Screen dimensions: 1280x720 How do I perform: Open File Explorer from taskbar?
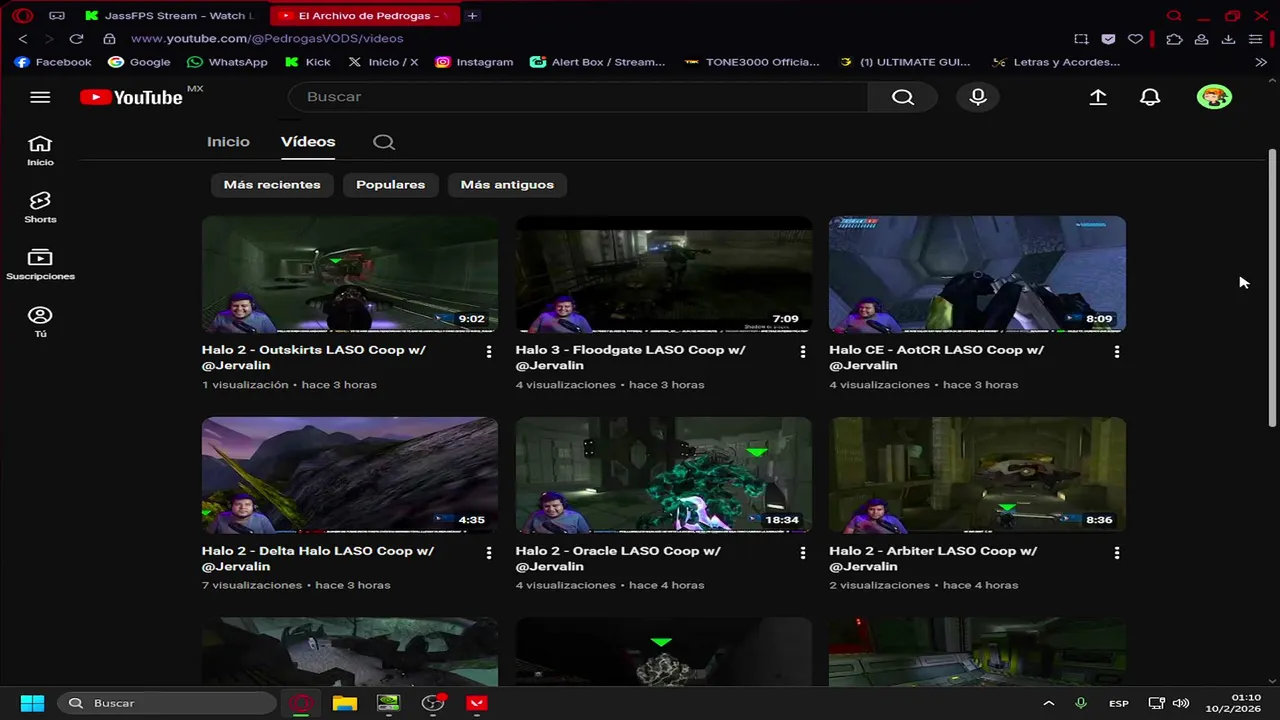click(x=344, y=703)
